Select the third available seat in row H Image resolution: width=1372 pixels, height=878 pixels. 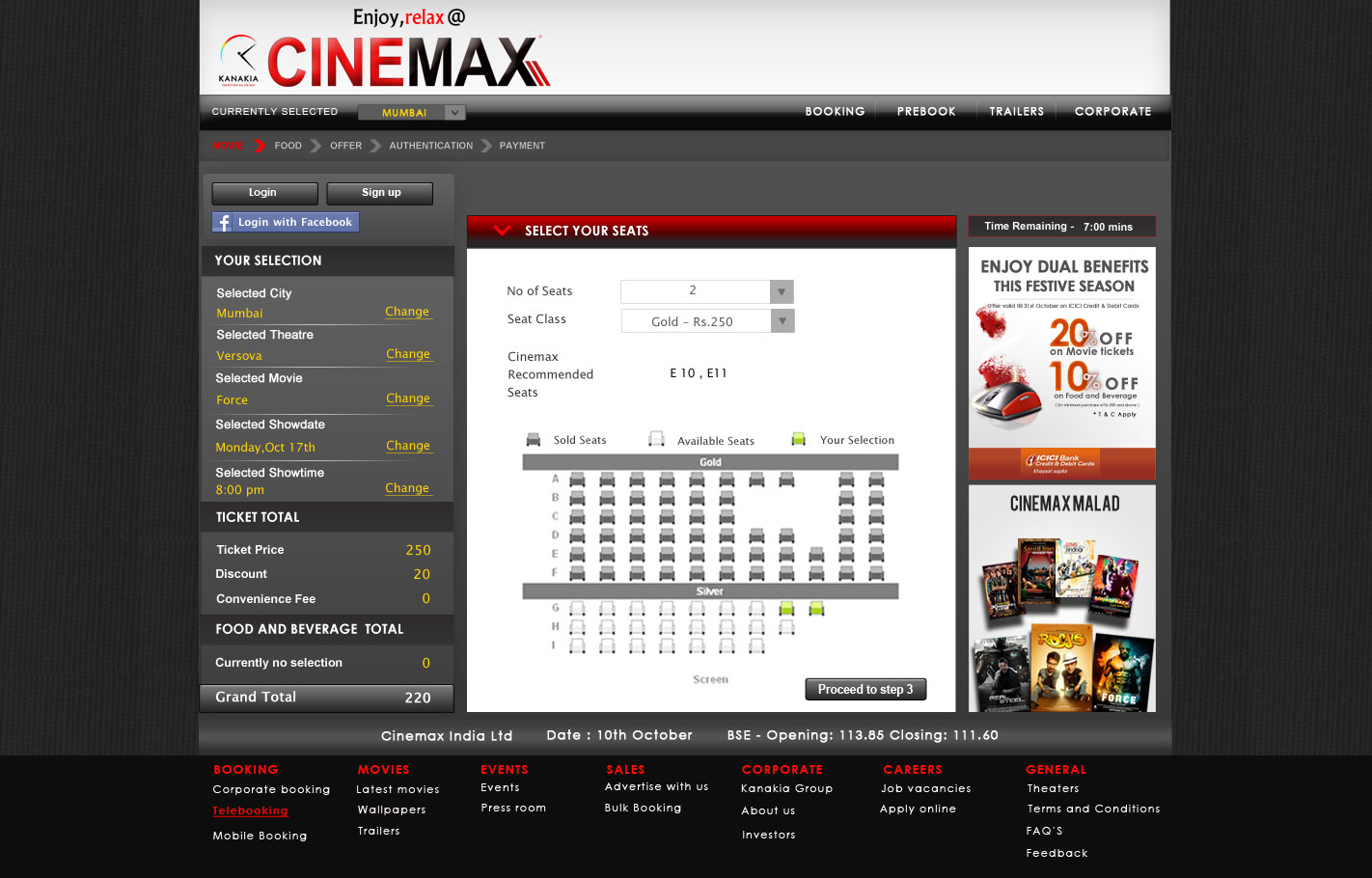tap(637, 627)
